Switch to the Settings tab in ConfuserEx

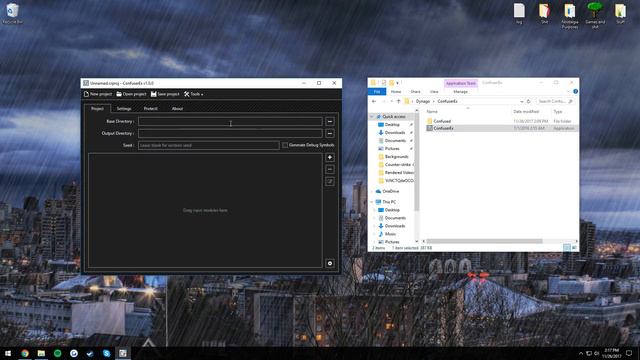click(x=124, y=109)
